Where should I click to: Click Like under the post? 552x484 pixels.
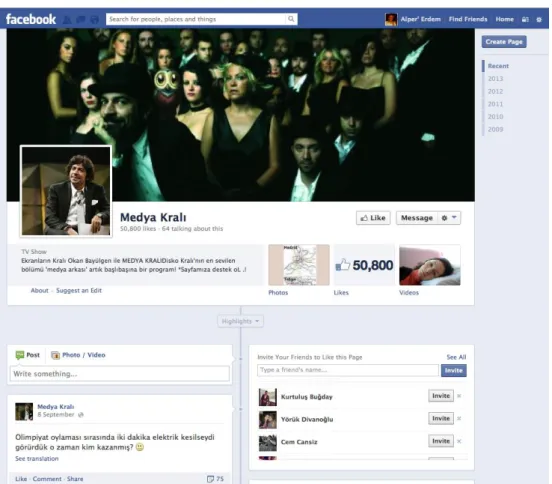(x=21, y=479)
